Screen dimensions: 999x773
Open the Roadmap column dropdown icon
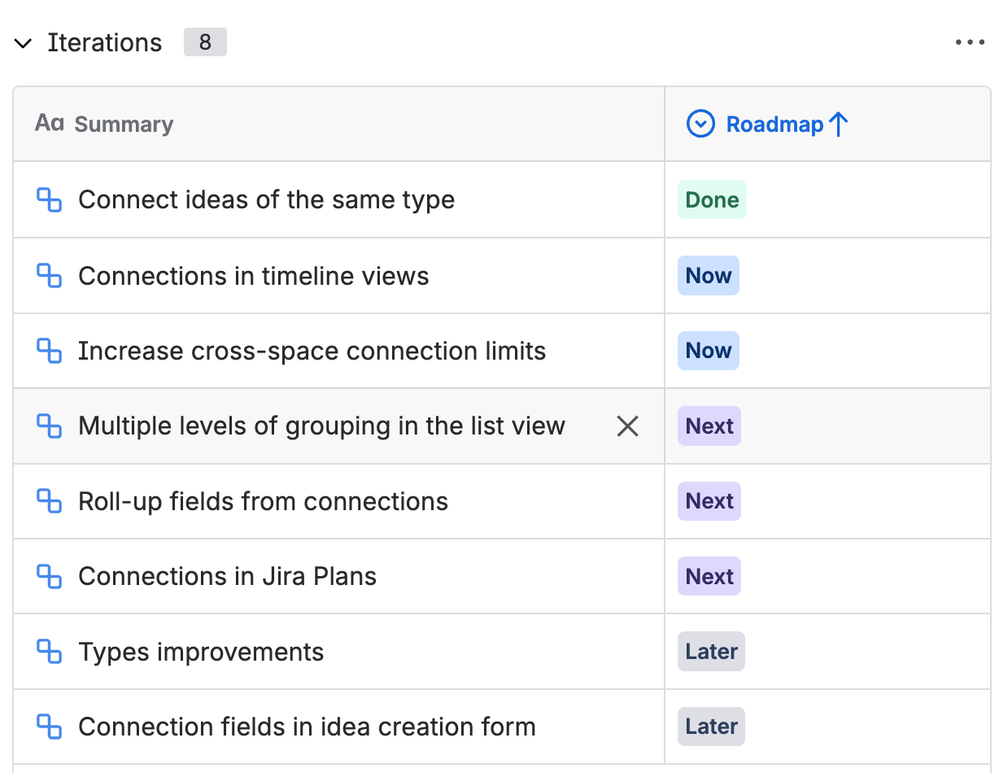(700, 124)
